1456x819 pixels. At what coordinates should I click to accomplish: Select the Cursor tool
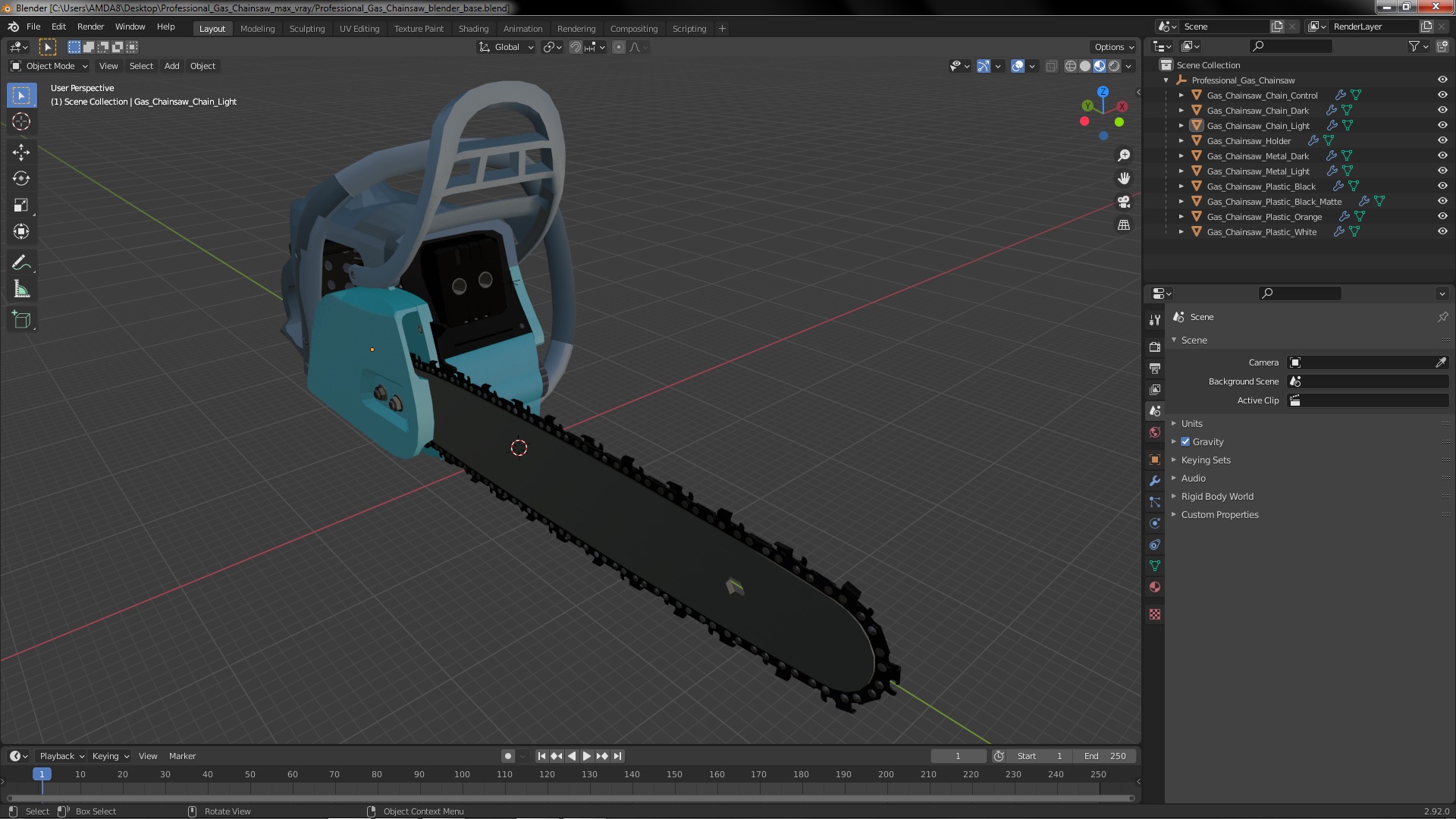(x=21, y=121)
